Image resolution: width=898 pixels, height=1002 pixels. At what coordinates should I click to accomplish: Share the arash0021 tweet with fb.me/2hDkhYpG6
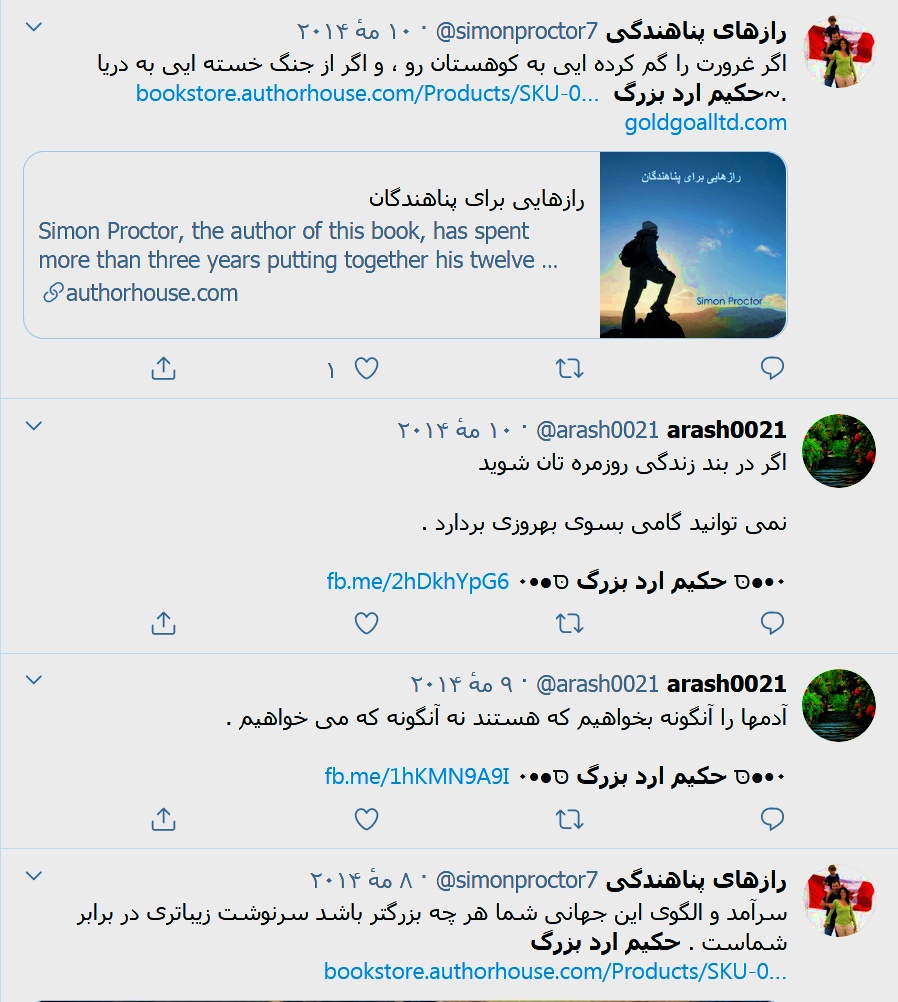coord(164,623)
